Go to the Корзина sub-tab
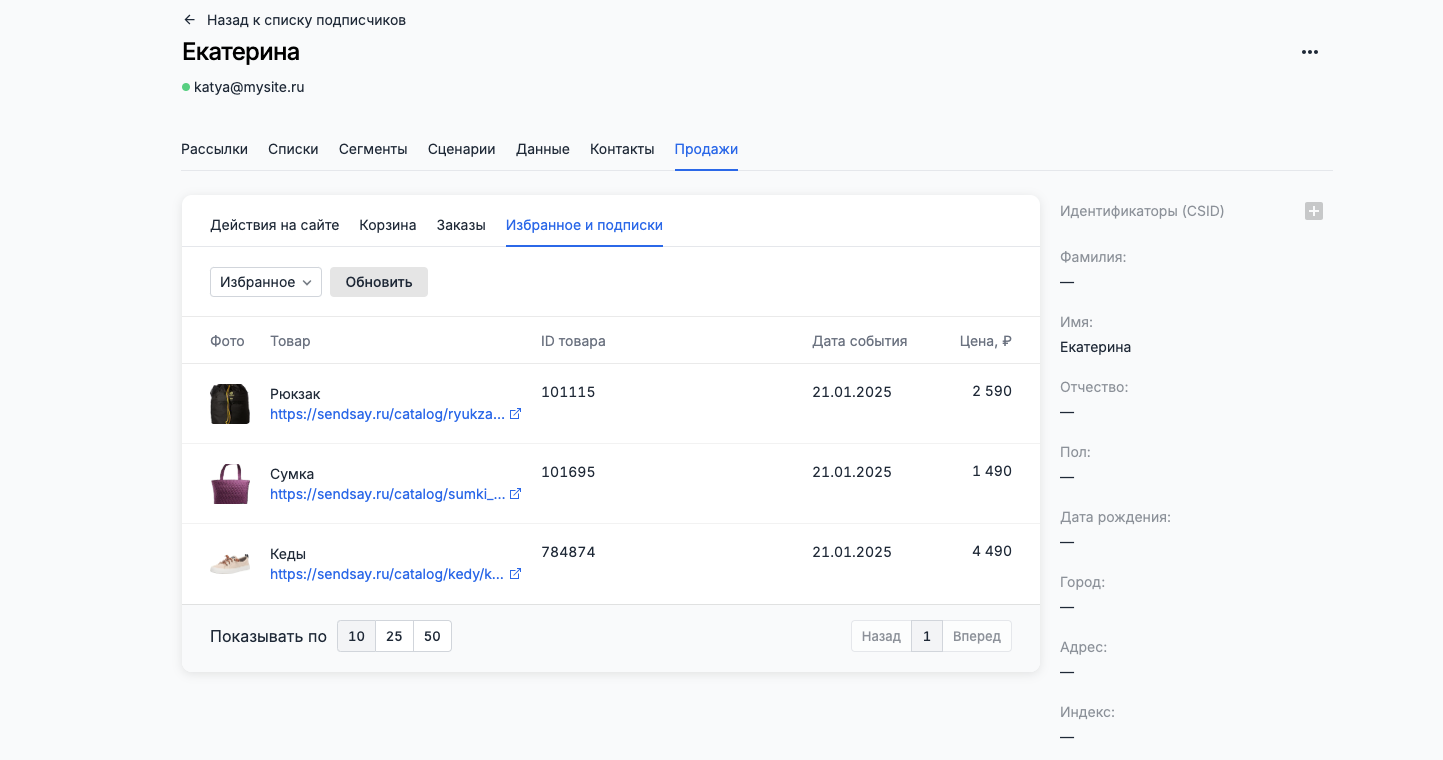The image size is (1443, 760). tap(387, 225)
